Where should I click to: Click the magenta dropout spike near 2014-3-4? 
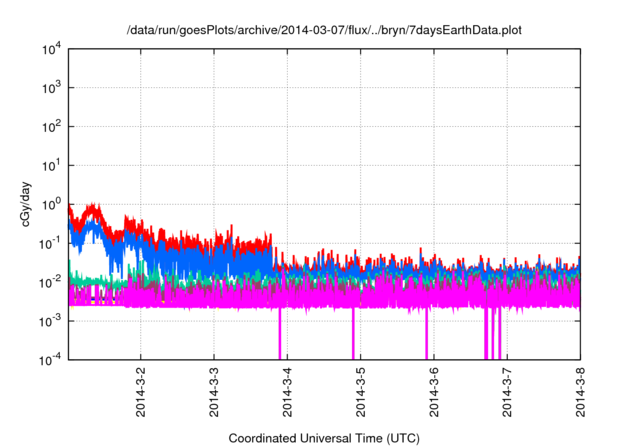tap(280, 335)
